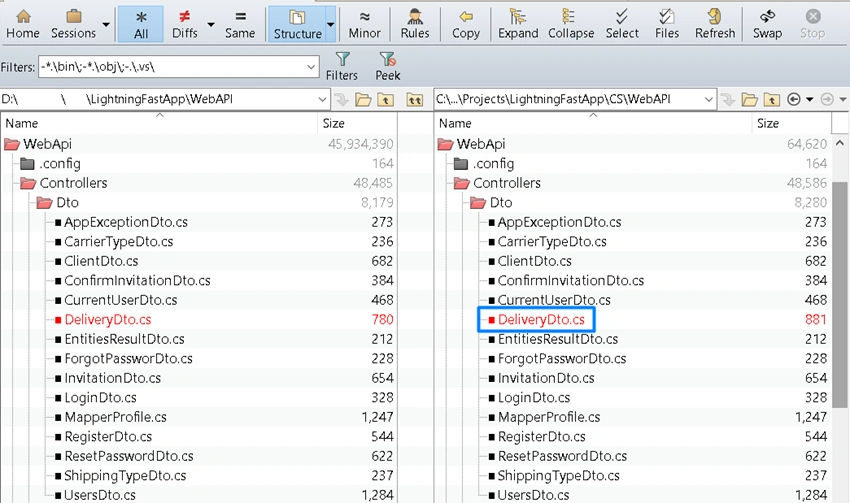Sort left pane by Size column

point(357,123)
